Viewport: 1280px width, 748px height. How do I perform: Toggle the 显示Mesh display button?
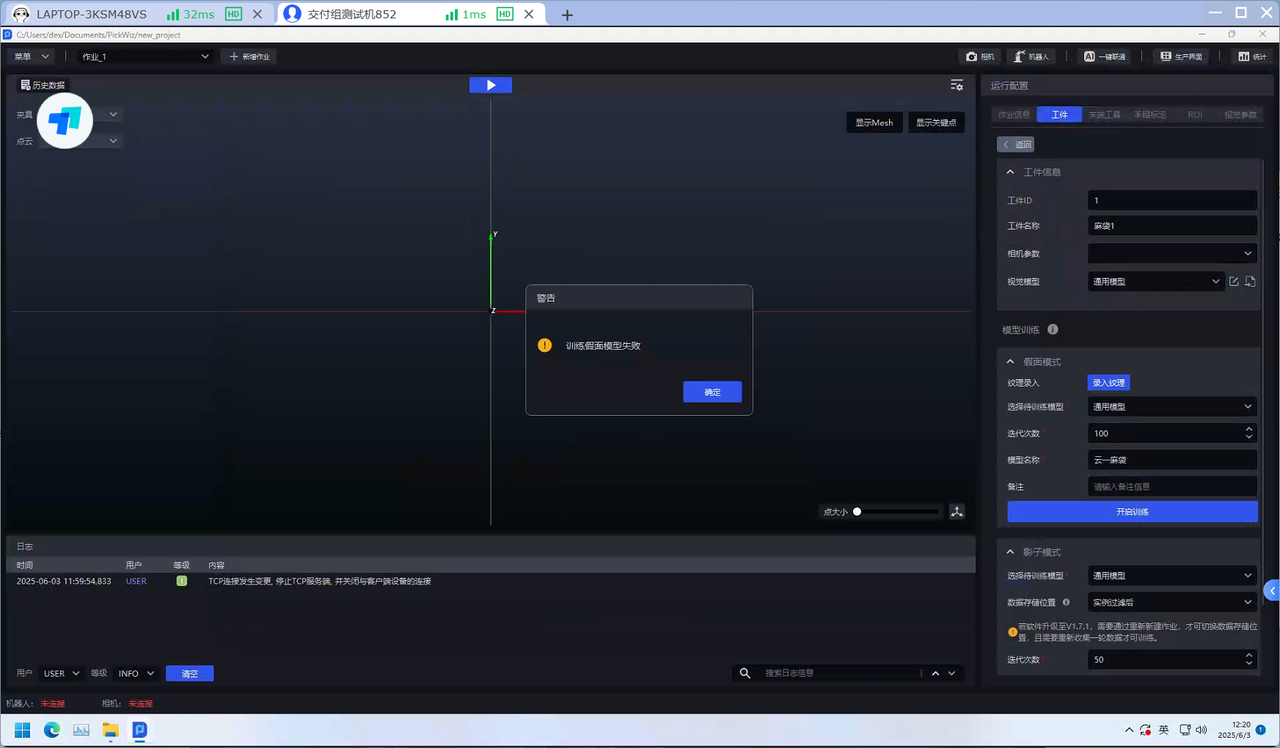[874, 122]
